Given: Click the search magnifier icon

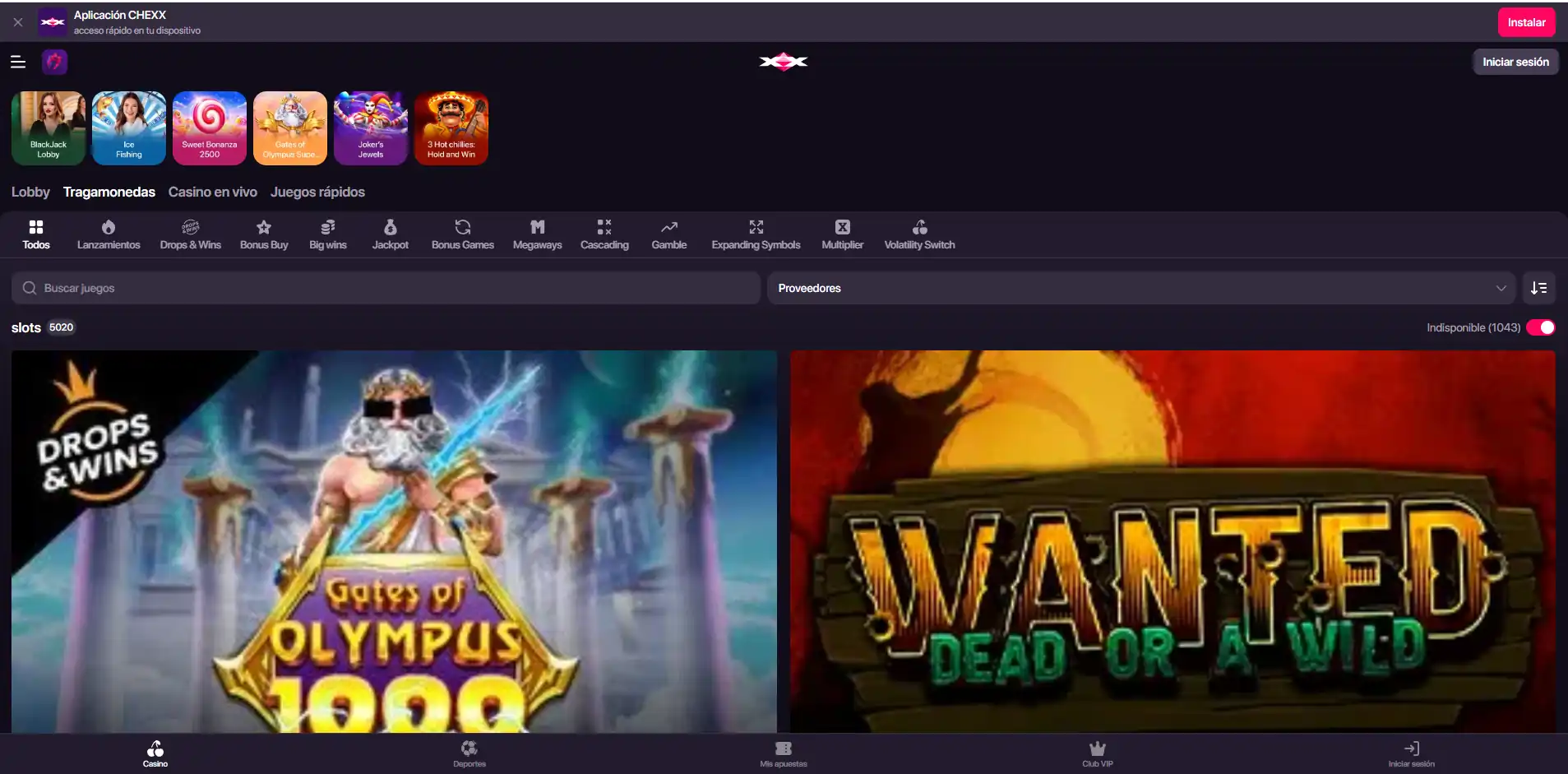Looking at the screenshot, I should click(x=30, y=288).
